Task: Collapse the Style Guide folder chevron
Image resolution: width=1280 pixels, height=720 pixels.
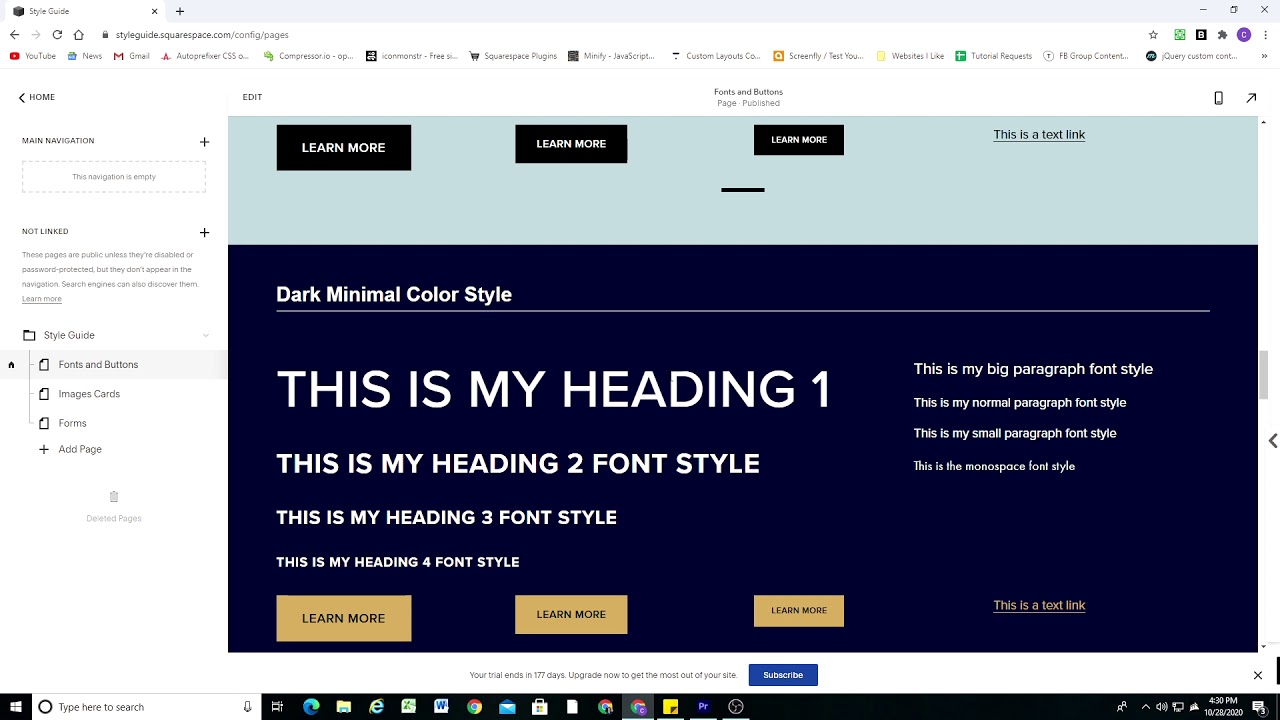Action: (x=206, y=335)
